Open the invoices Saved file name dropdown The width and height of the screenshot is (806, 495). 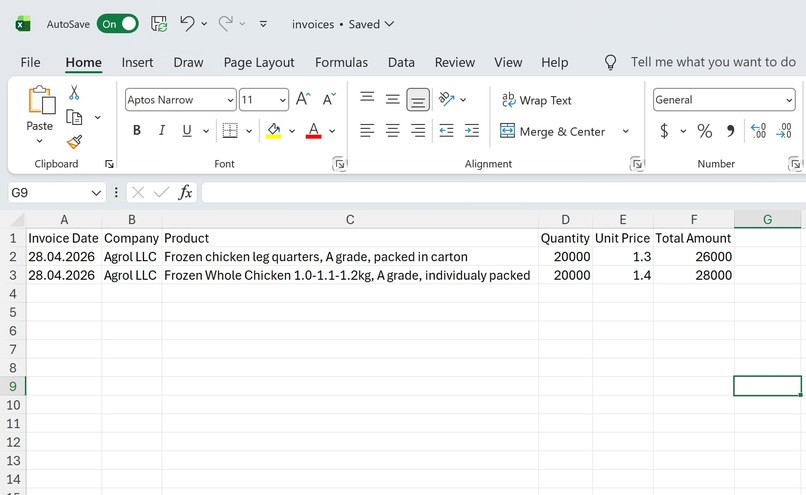(343, 24)
